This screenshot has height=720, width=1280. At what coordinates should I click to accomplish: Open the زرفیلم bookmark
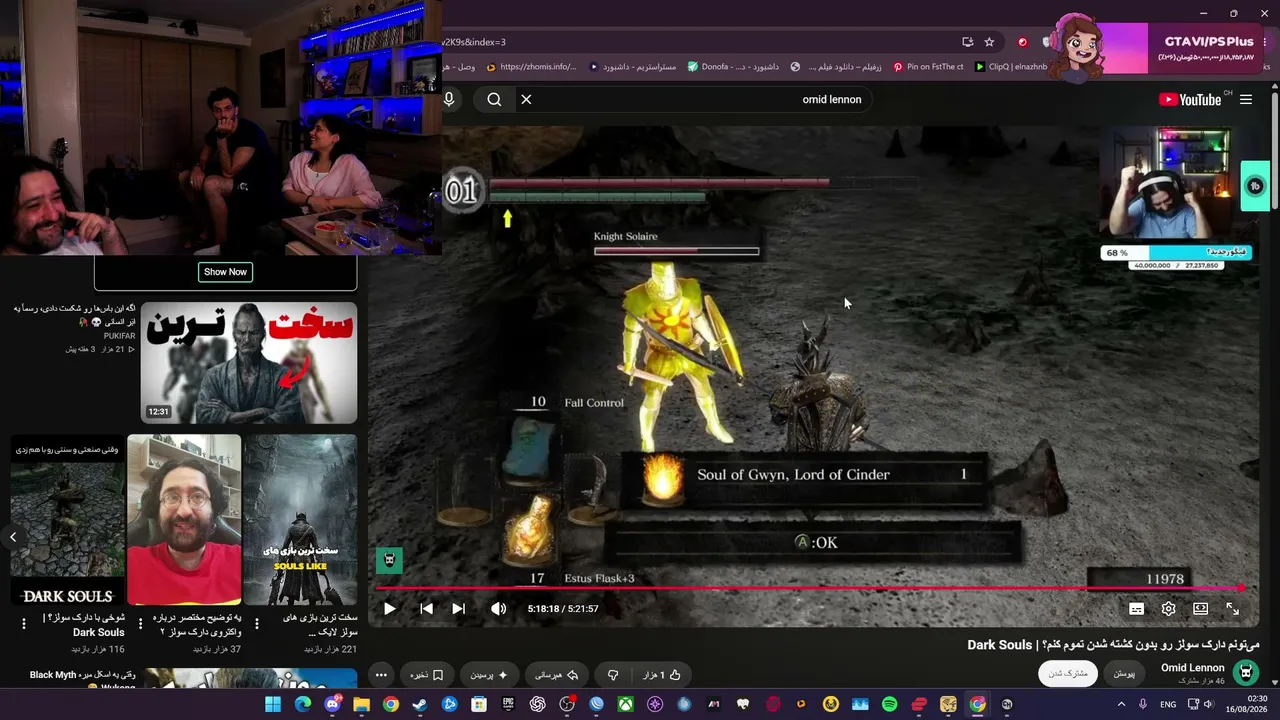pos(836,67)
